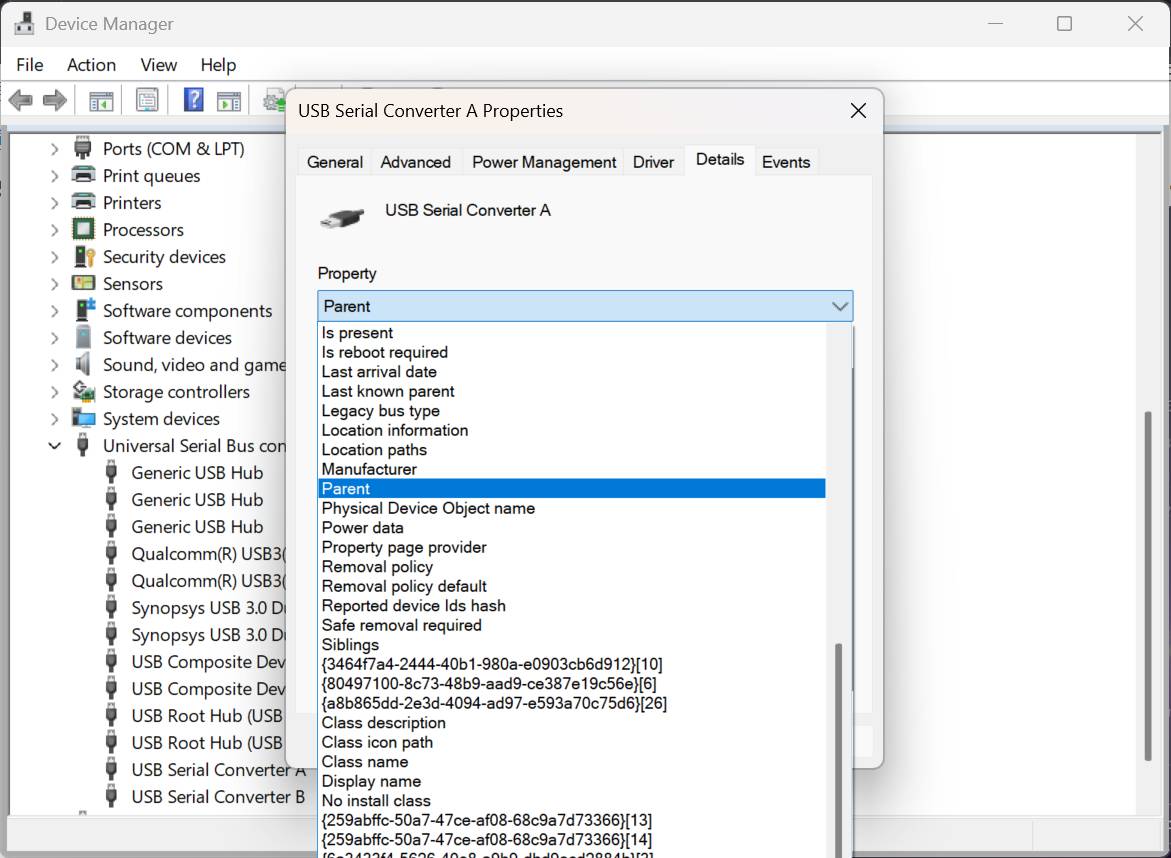Select the Universal Serial Bus controllers icon

(x=83, y=445)
